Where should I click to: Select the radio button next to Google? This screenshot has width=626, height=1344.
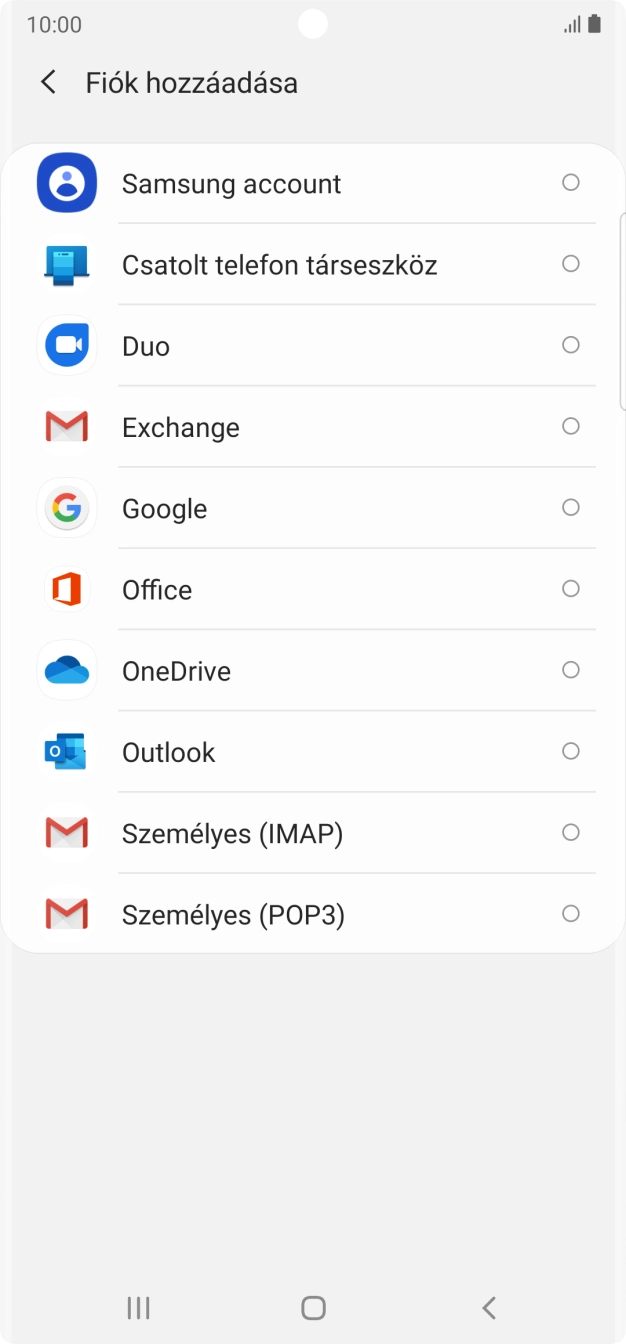point(570,507)
